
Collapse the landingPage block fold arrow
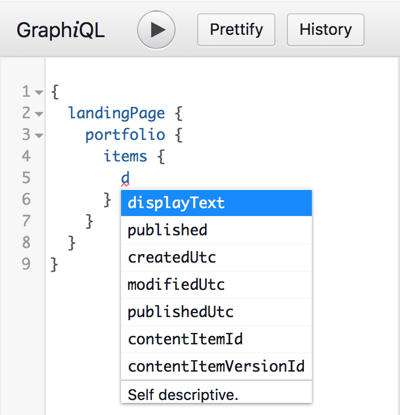39,114
